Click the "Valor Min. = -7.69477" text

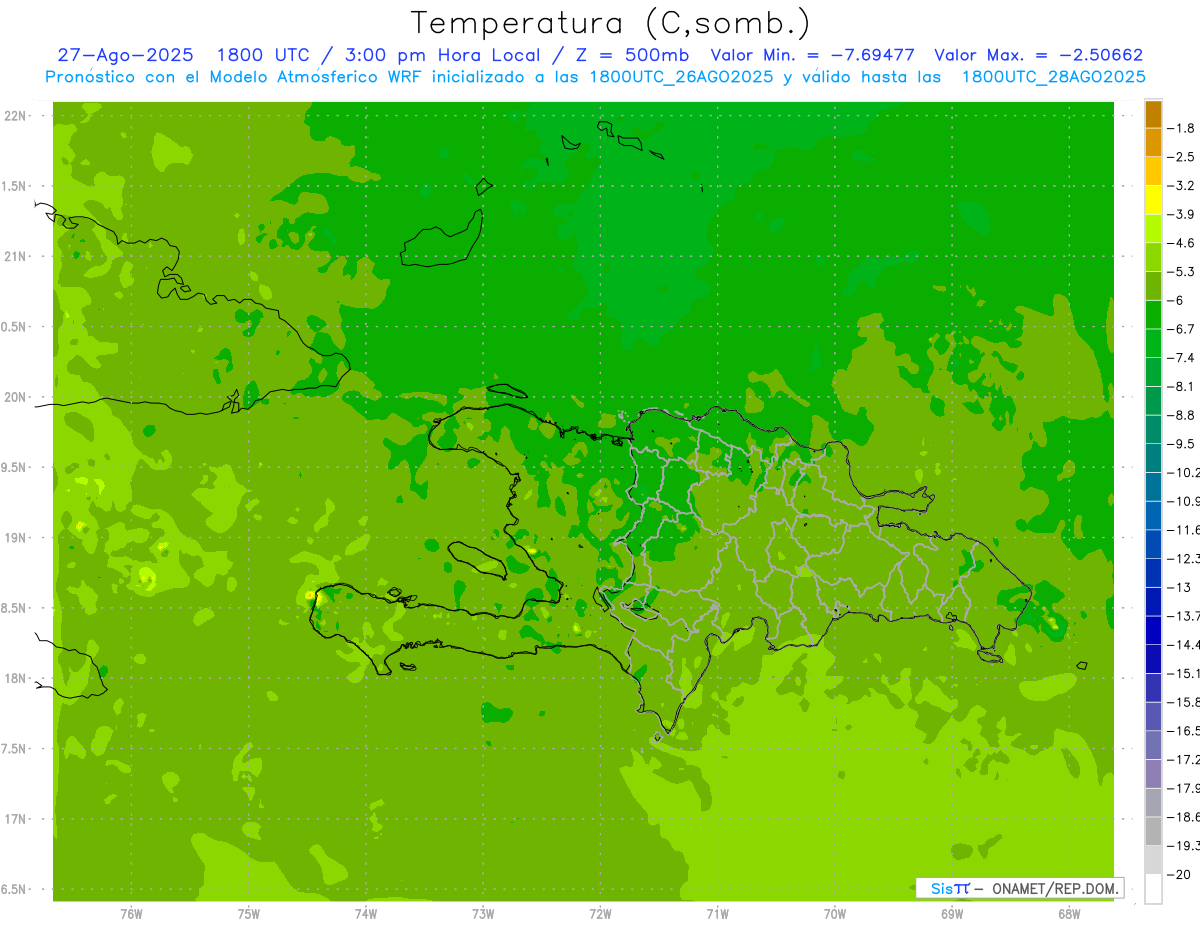click(x=812, y=55)
